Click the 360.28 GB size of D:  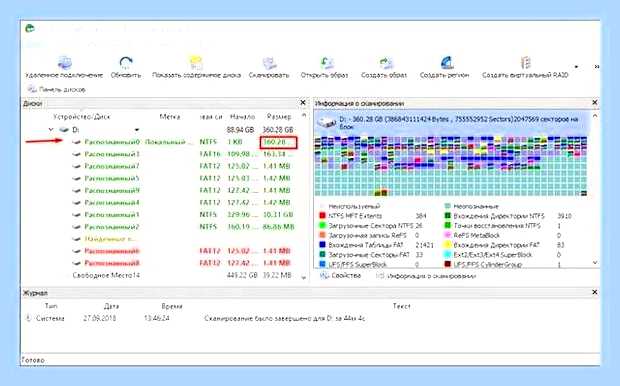coord(278,130)
